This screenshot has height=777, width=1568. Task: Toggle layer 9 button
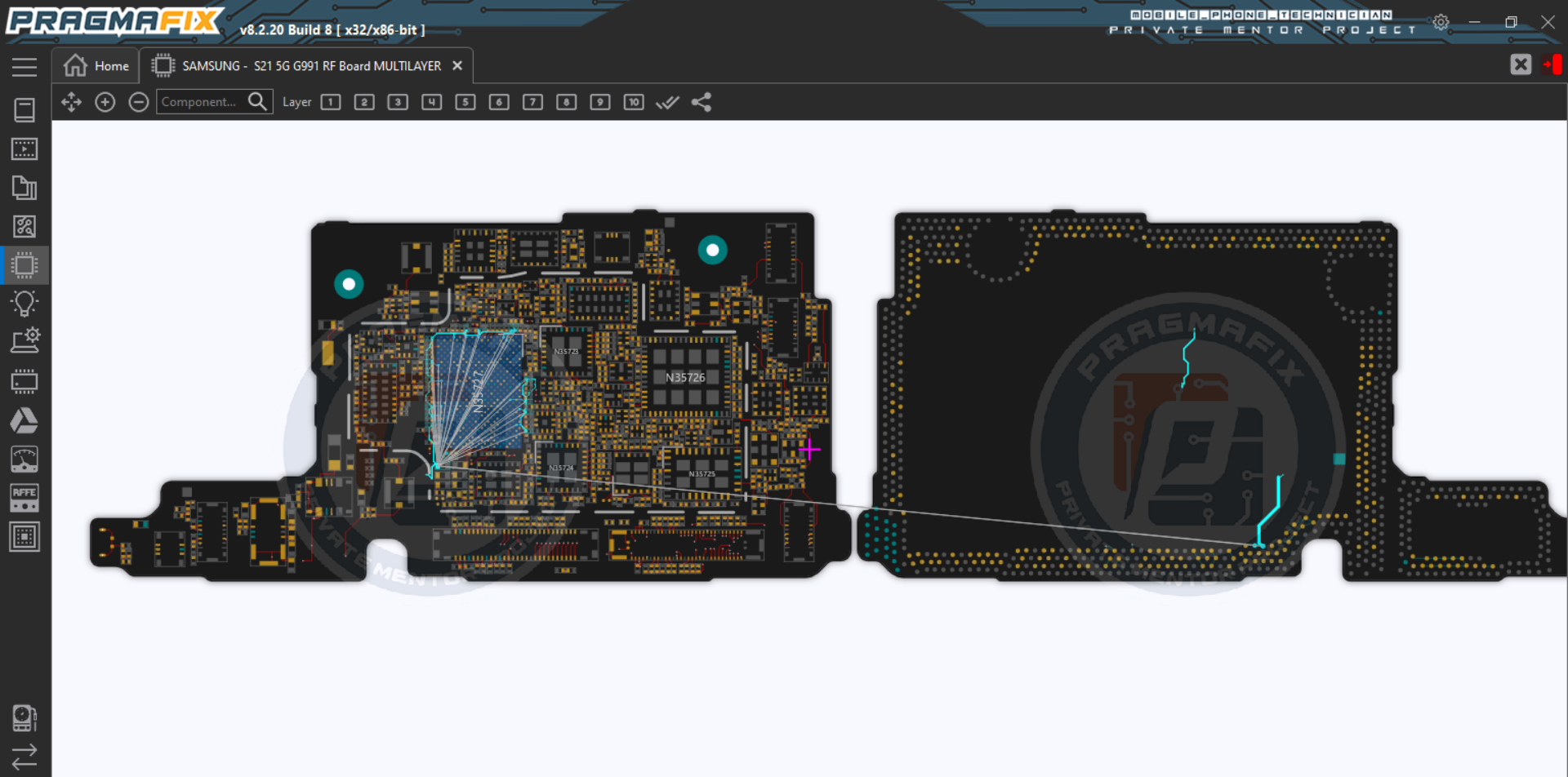(600, 102)
